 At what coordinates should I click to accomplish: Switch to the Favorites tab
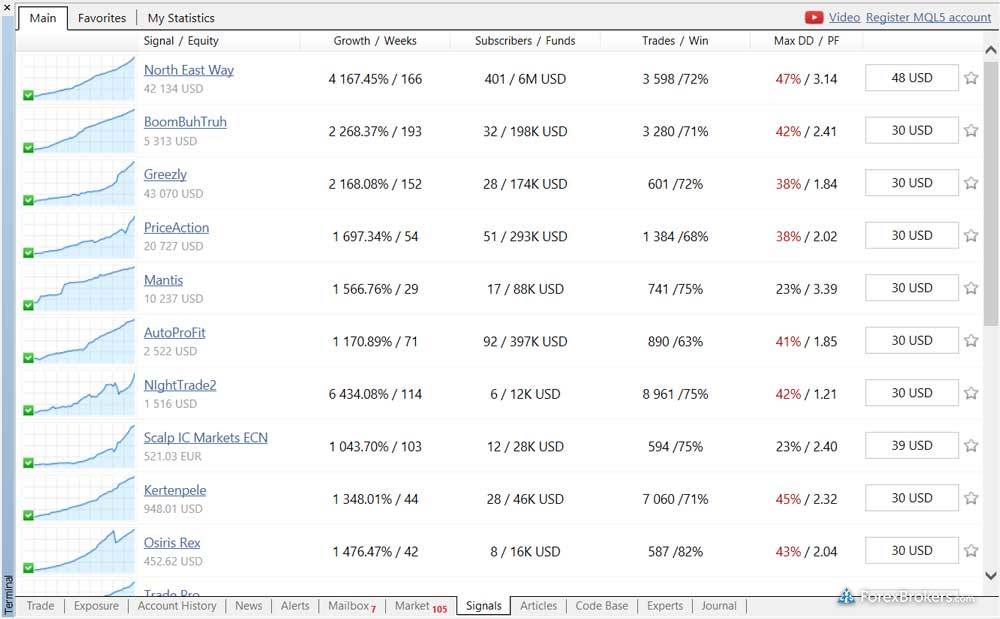click(102, 18)
